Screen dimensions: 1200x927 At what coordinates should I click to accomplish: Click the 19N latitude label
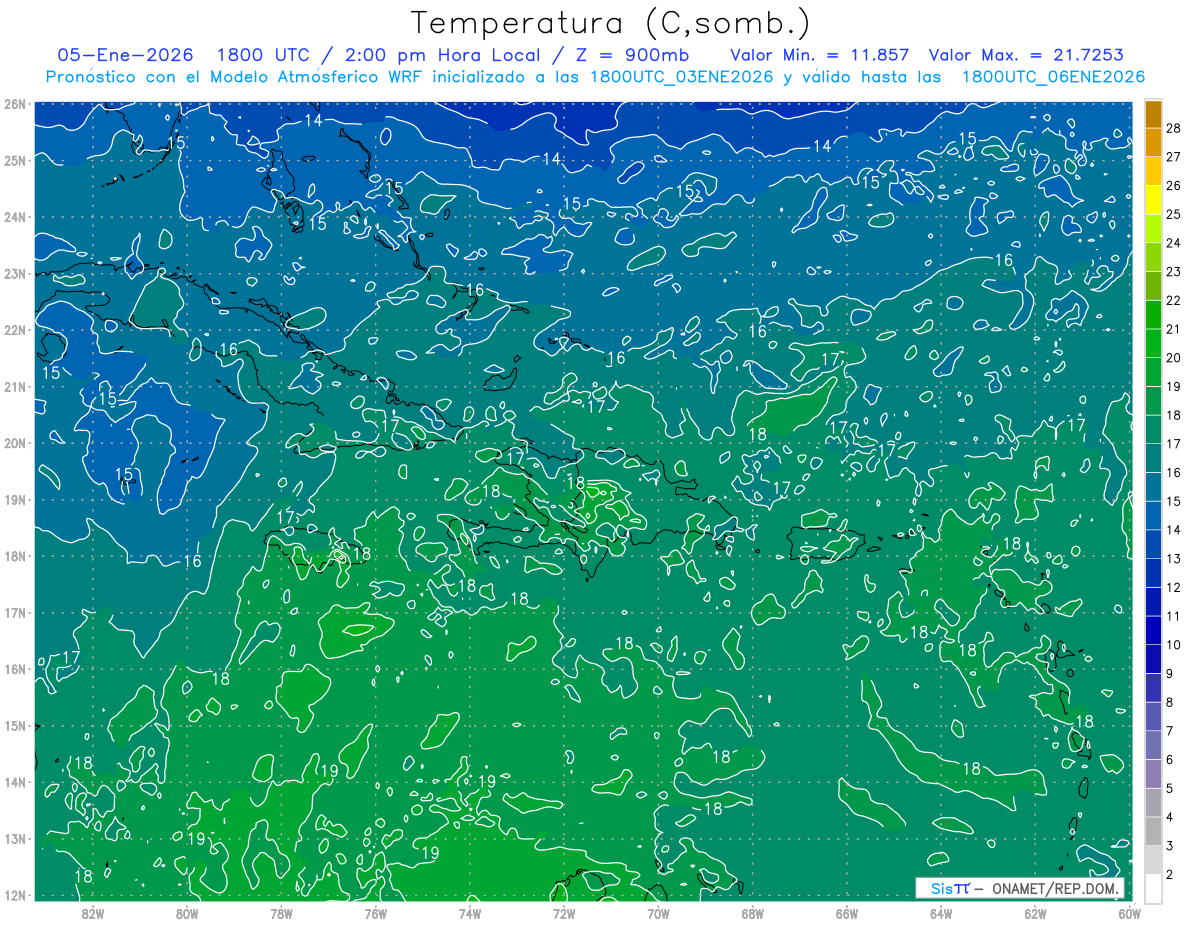pyautogui.click(x=15, y=500)
